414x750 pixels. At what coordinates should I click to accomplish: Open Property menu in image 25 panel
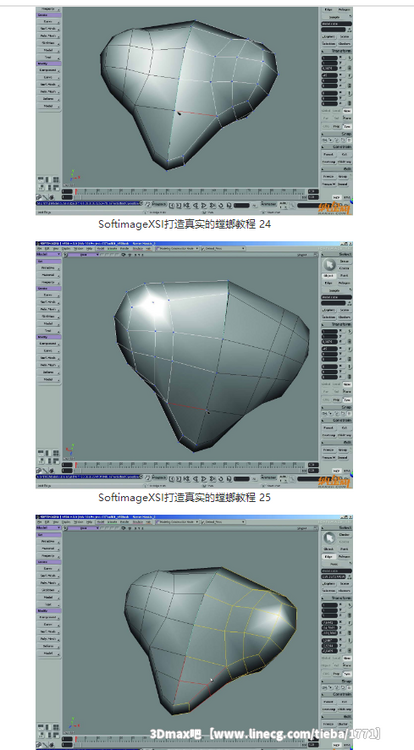coord(49,282)
